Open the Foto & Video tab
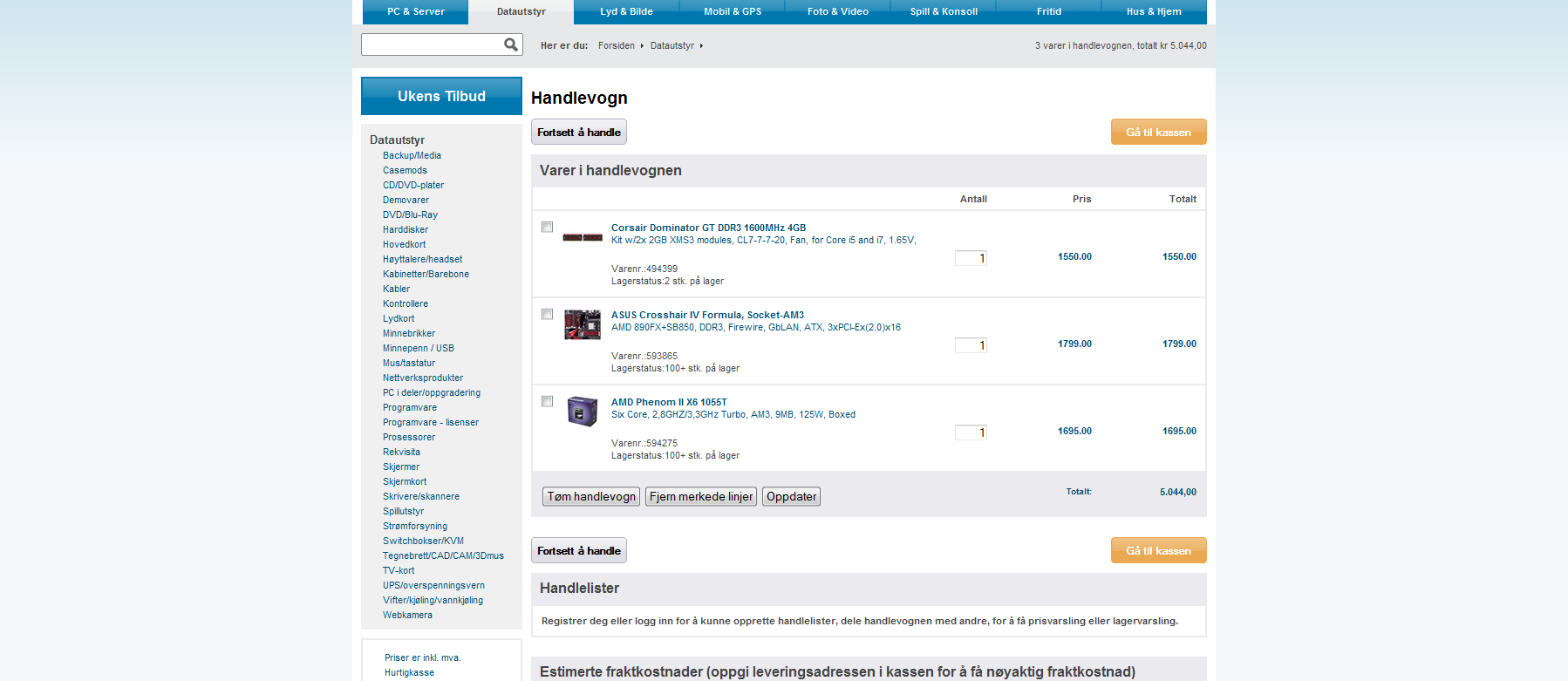 pos(838,11)
